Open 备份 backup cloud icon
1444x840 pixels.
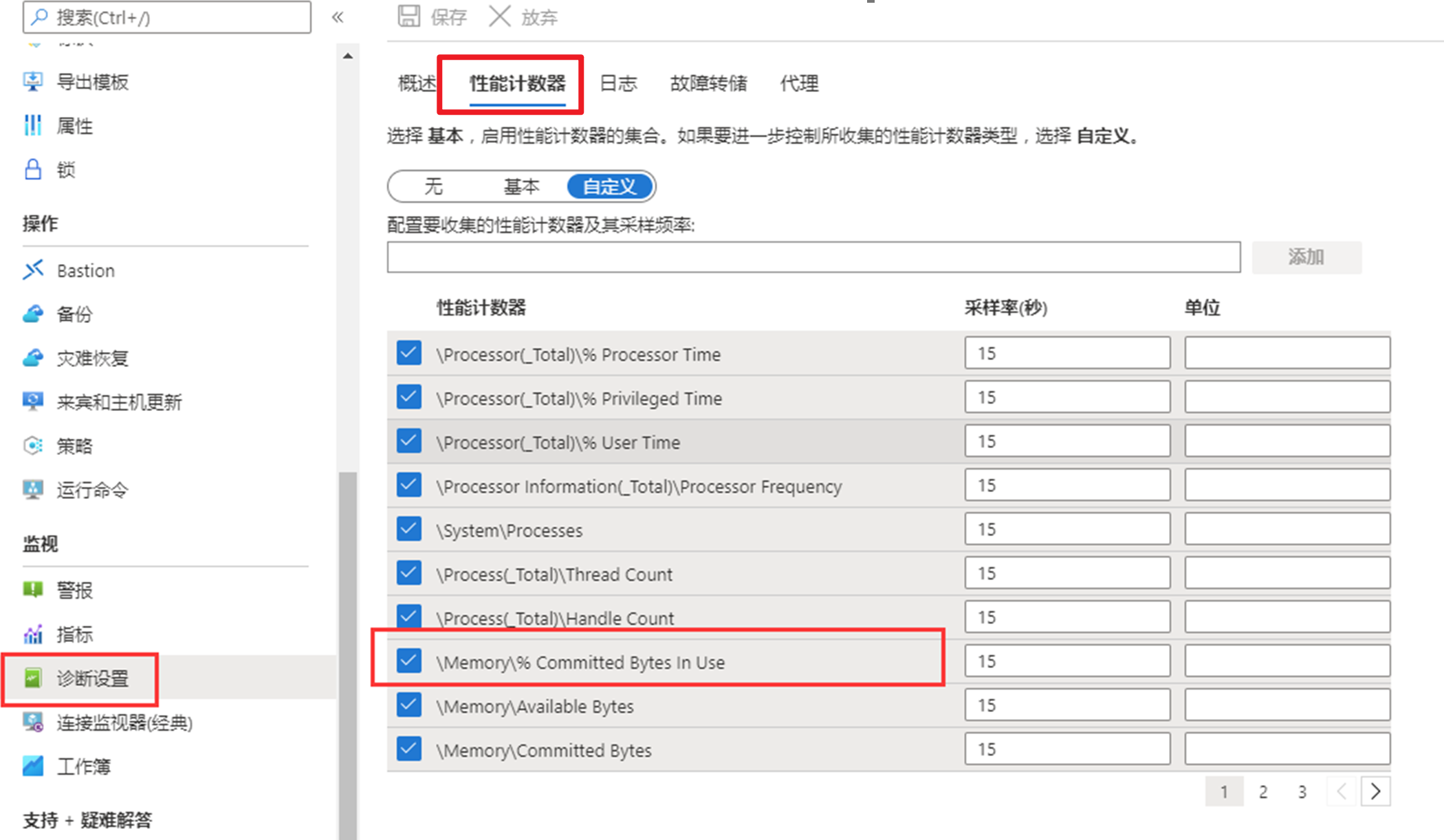(x=33, y=314)
